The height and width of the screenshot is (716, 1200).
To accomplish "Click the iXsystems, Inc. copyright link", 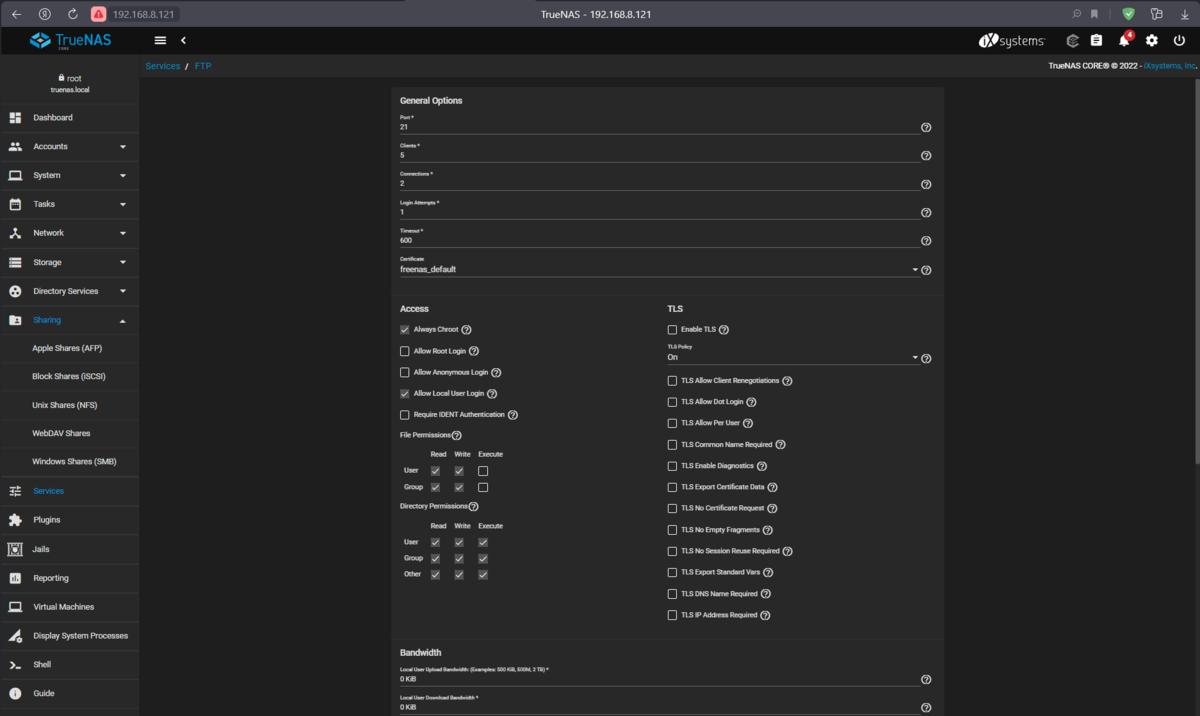I will point(1170,66).
